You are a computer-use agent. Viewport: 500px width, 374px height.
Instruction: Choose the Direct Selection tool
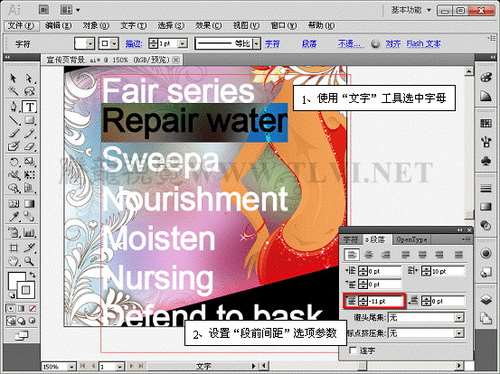tap(29, 78)
